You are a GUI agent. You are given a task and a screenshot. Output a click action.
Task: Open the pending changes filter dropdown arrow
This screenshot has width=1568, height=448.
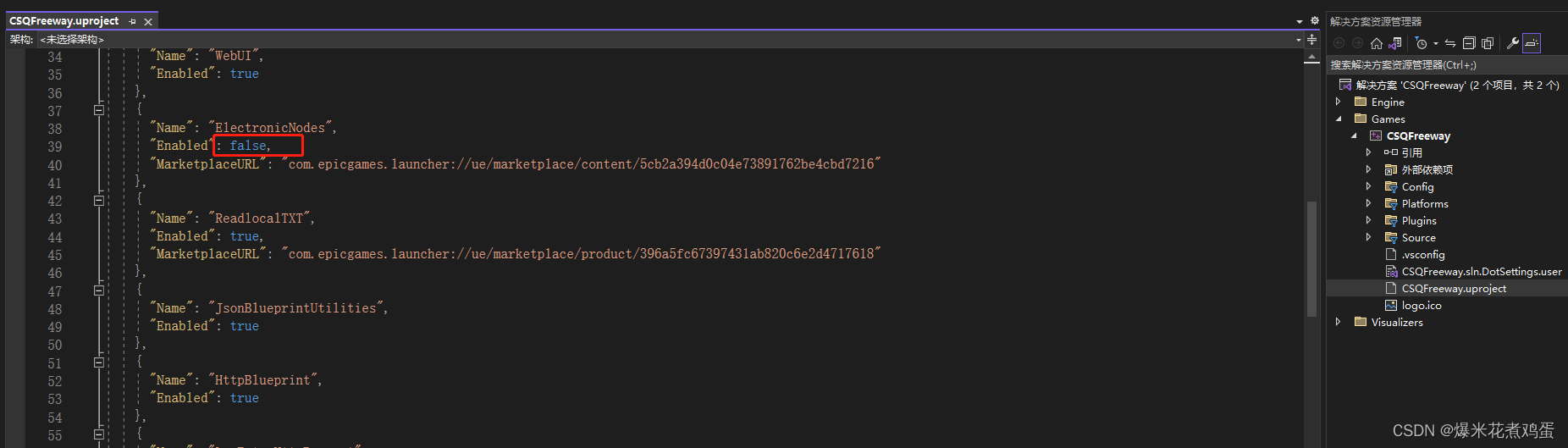[x=1435, y=43]
